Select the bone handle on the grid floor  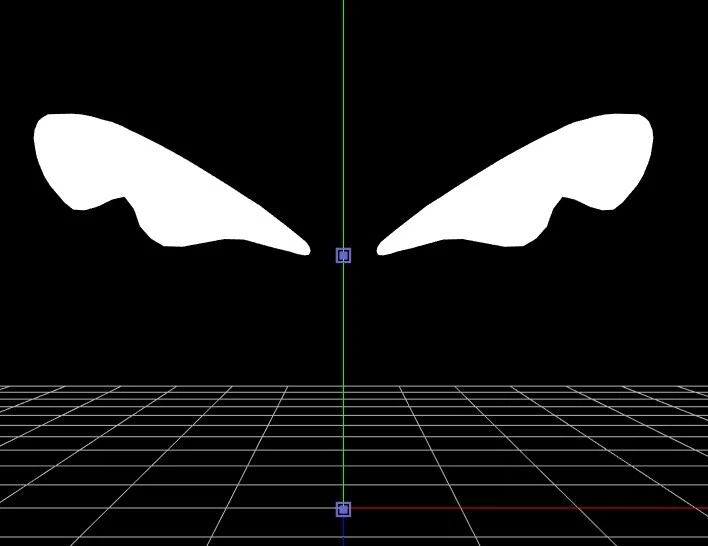tap(344, 509)
